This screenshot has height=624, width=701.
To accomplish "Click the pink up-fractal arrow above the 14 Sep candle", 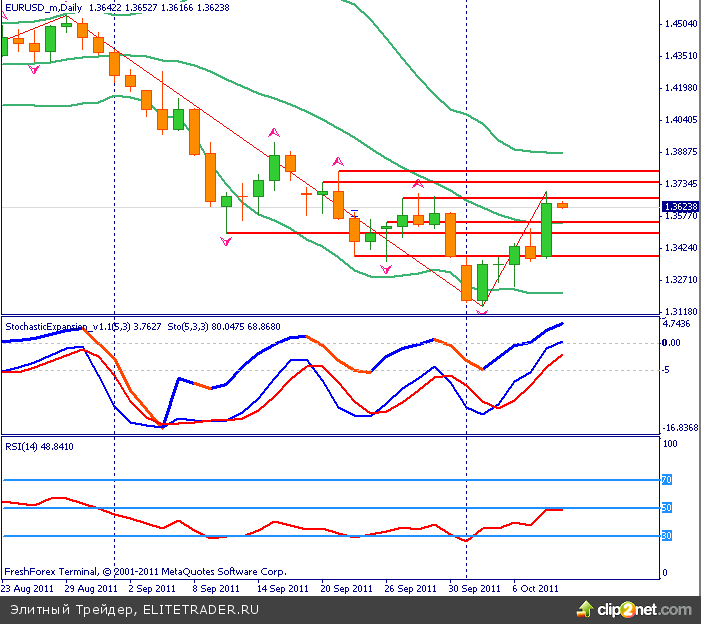I will point(272,132).
